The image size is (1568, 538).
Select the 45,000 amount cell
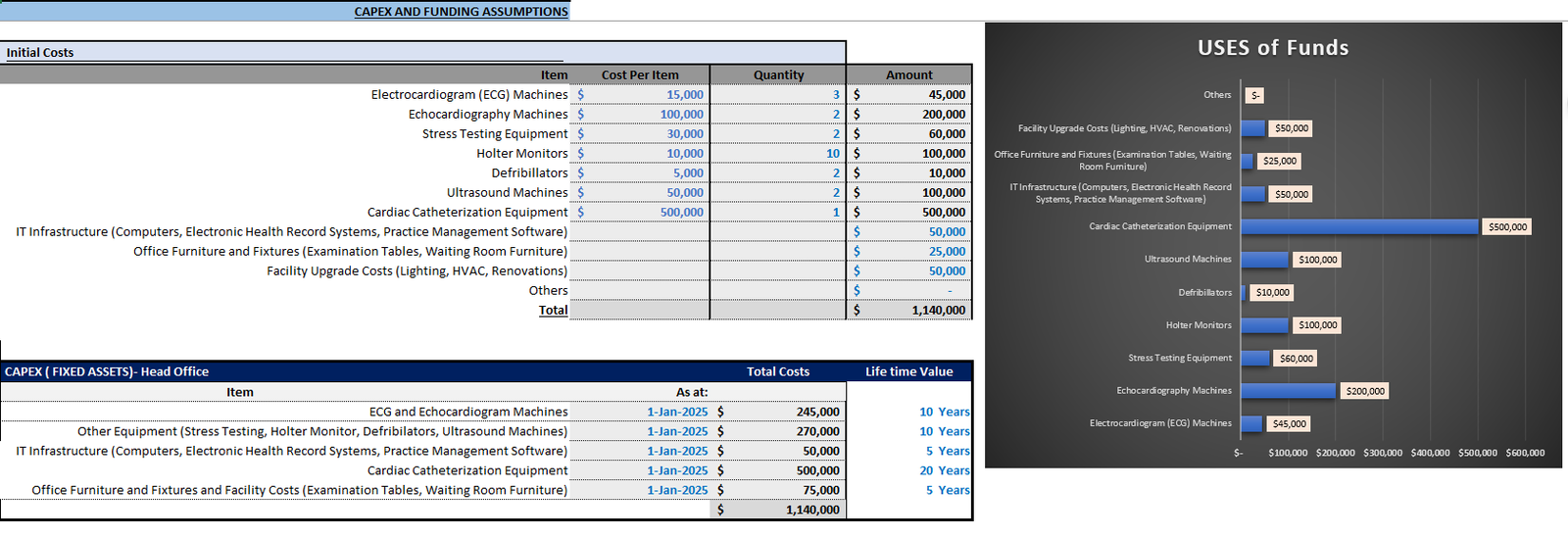click(909, 94)
